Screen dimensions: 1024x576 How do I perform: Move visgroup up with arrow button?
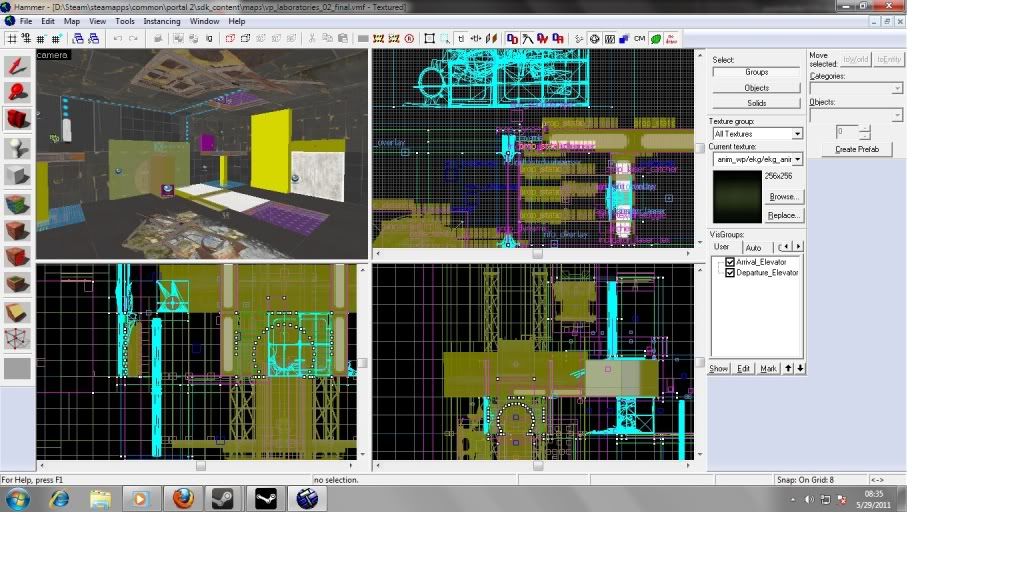click(788, 369)
